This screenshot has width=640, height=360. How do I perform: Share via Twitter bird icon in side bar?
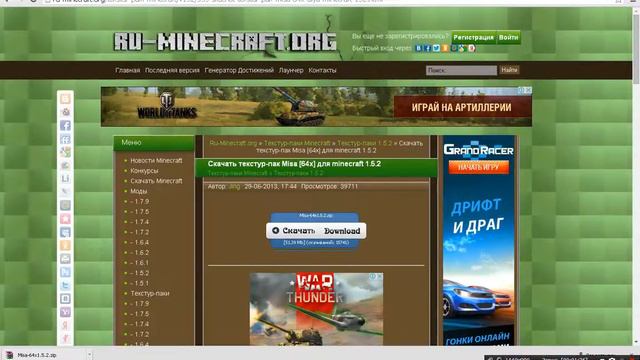pyautogui.click(x=65, y=285)
